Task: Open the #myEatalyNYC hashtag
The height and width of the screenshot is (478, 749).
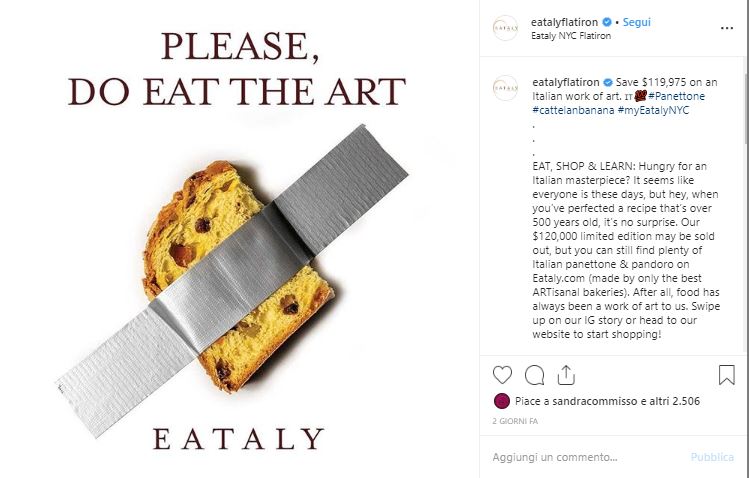Action: point(653,110)
